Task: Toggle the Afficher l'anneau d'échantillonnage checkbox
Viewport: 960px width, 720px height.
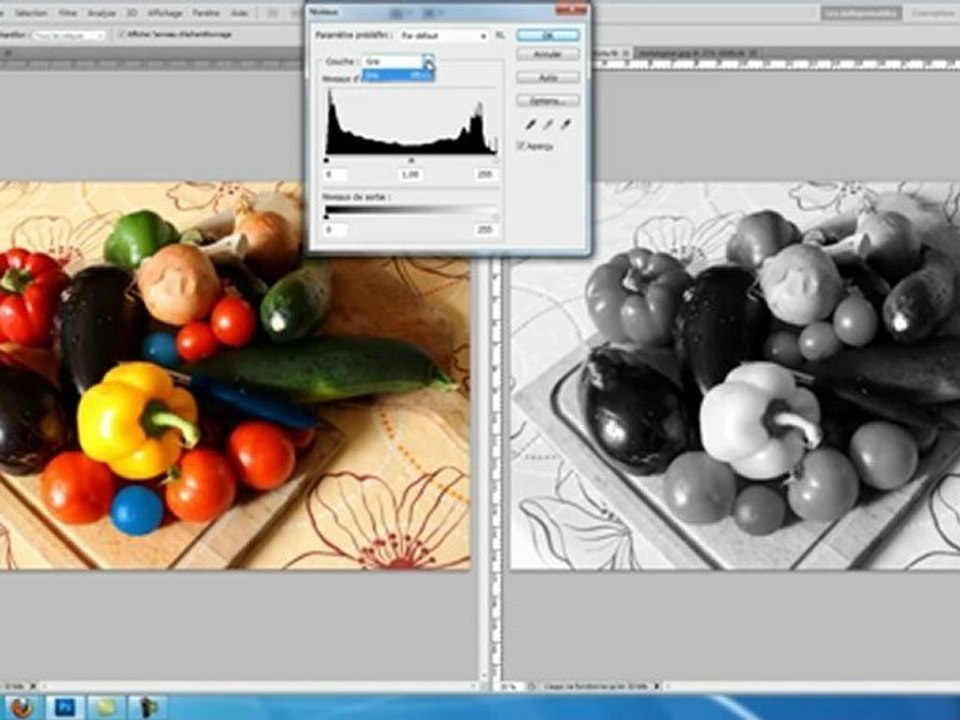Action: click(x=121, y=34)
